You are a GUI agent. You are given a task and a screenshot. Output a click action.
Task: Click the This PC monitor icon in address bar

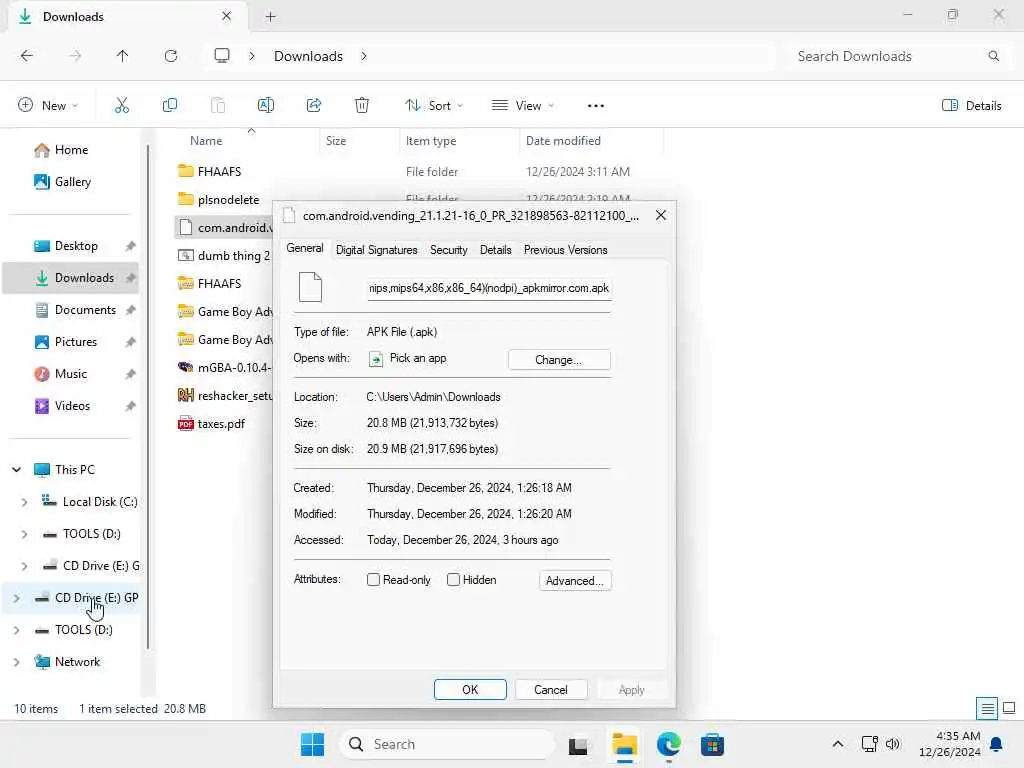[x=222, y=56]
